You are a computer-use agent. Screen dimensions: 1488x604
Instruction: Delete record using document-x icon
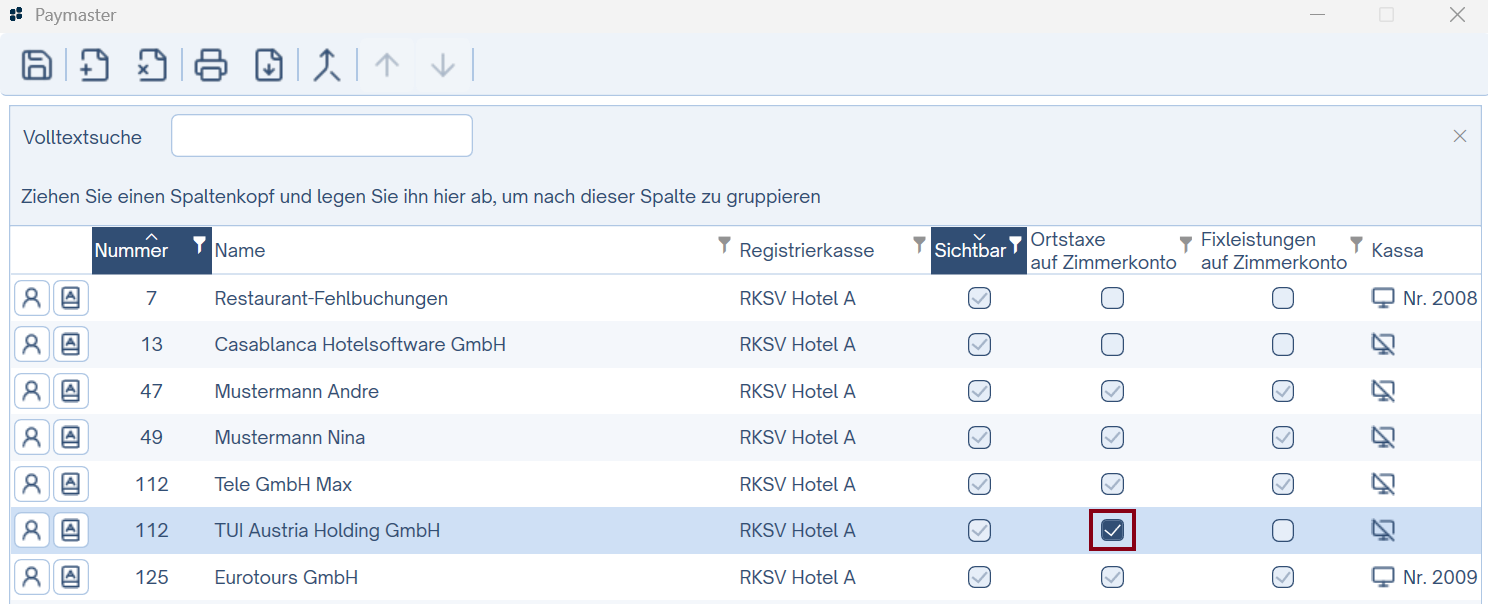pyautogui.click(x=151, y=65)
